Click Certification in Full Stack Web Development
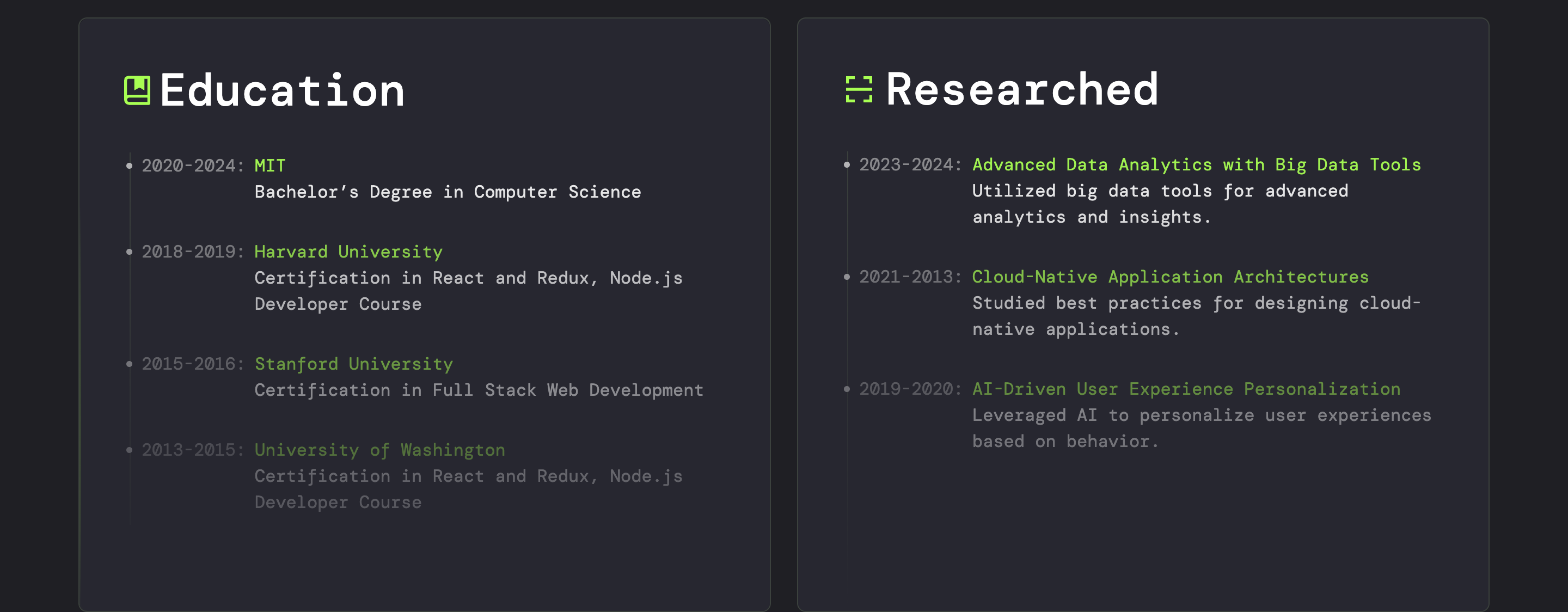 pos(479,390)
